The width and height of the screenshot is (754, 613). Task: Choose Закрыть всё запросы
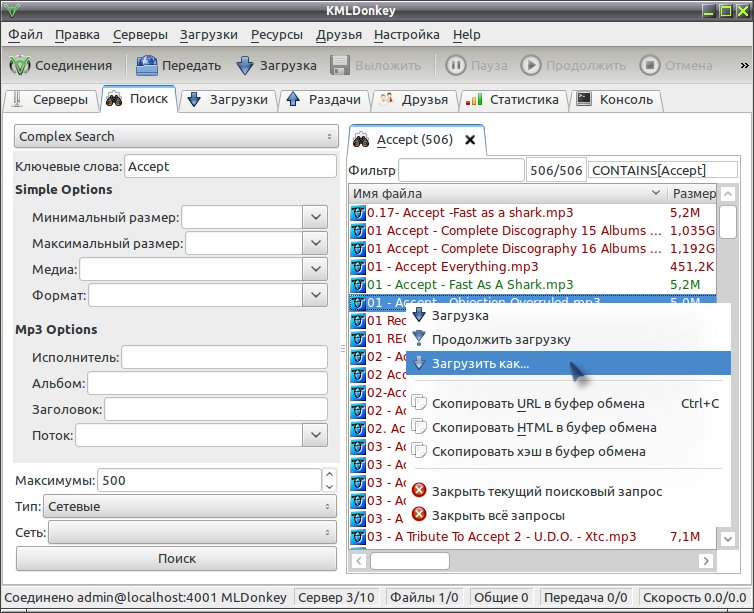568,515
